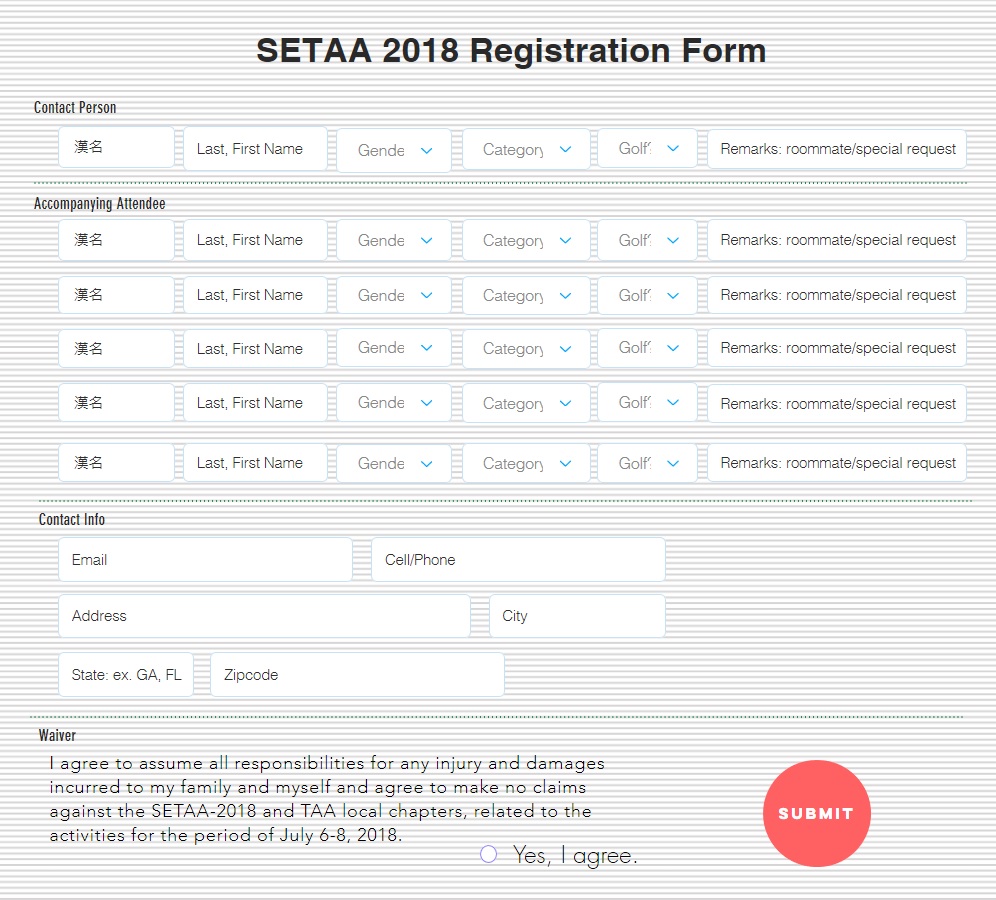Select the City input field
Image resolution: width=996 pixels, height=900 pixels.
click(x=577, y=616)
